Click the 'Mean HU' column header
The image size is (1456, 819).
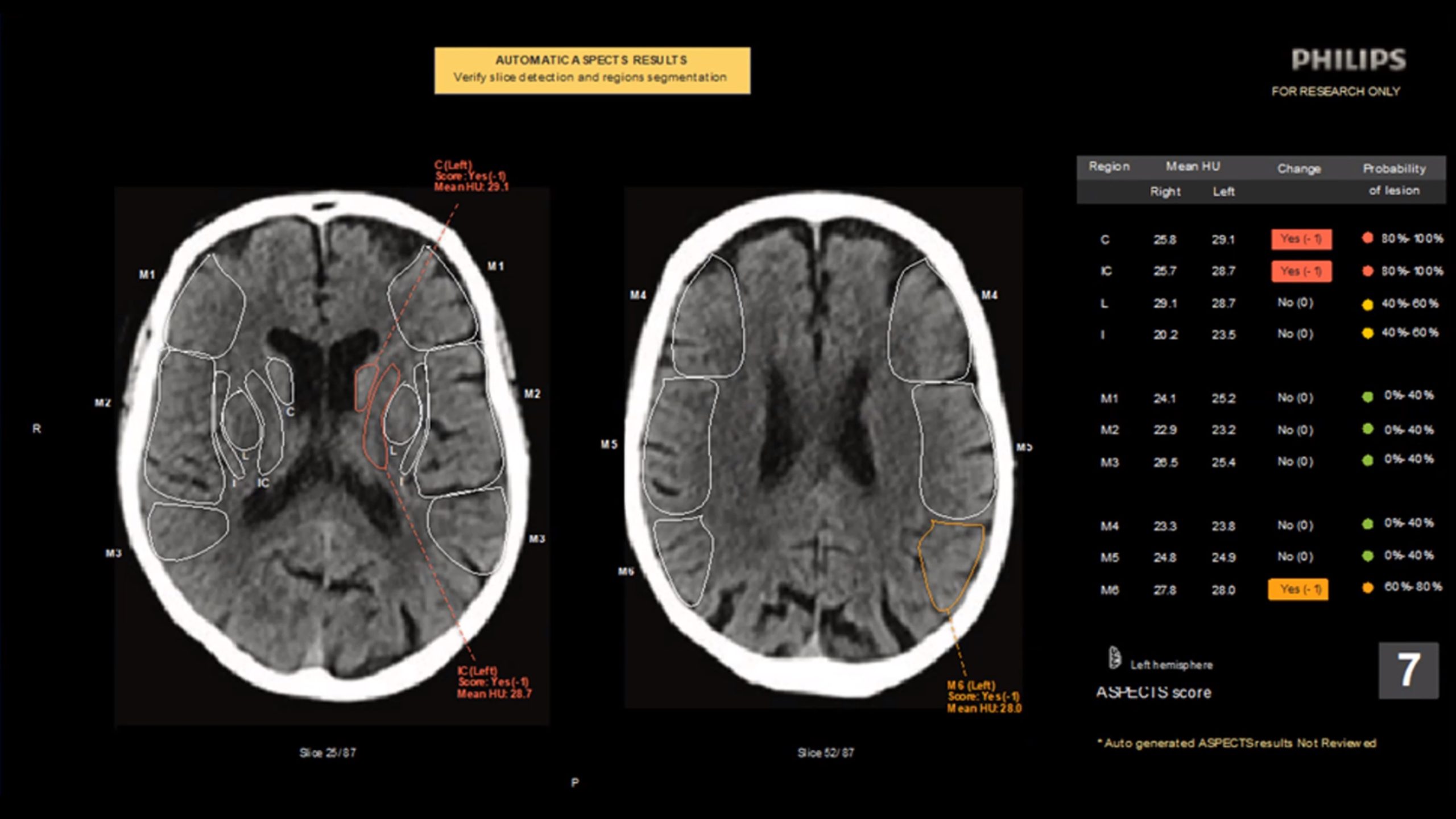(x=1193, y=166)
